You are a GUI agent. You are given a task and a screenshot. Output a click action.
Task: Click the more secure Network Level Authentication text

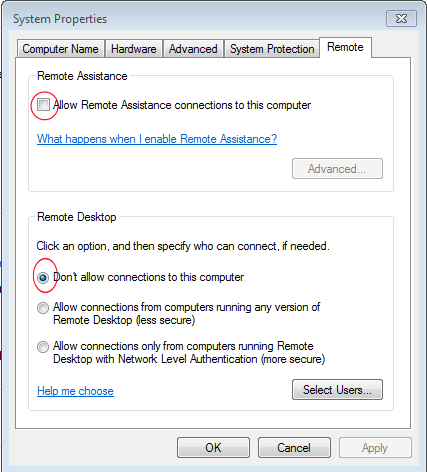tap(189, 352)
